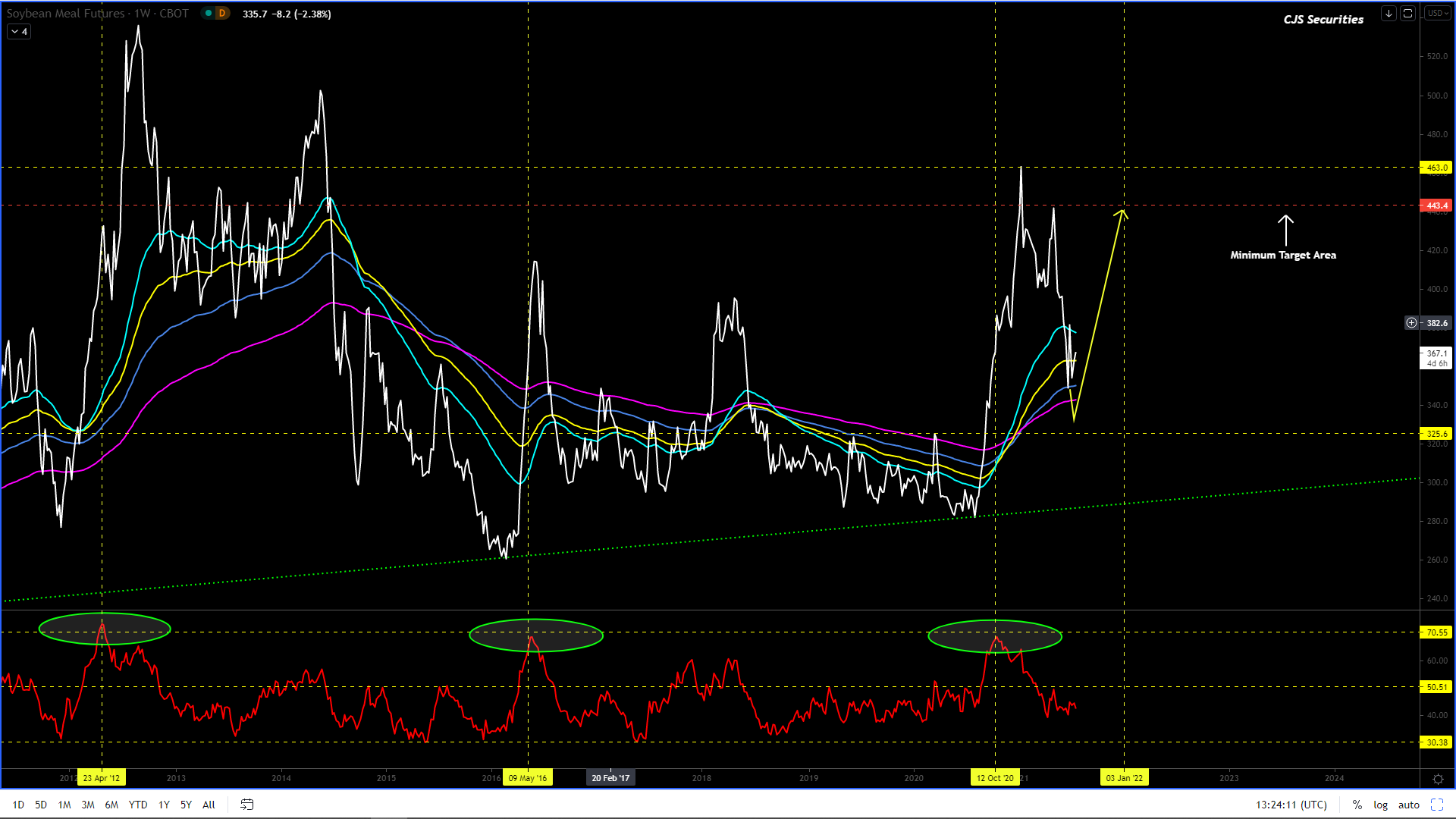Select the YTD time range
The image size is (1456, 819).
pyautogui.click(x=138, y=805)
